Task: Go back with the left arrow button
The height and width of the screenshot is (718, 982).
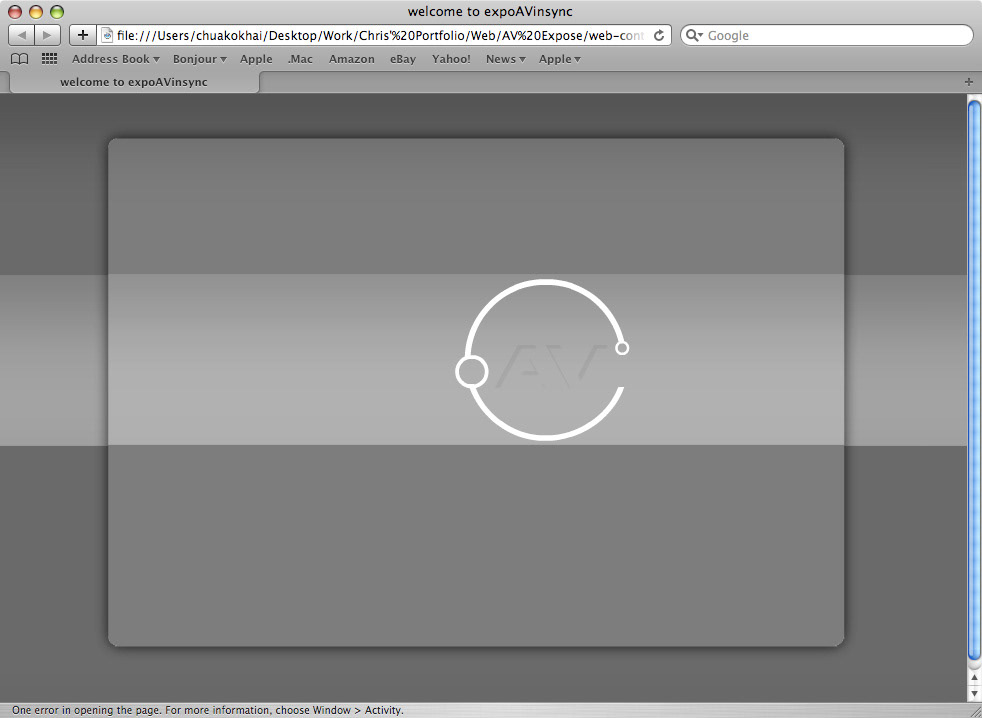Action: 21,35
